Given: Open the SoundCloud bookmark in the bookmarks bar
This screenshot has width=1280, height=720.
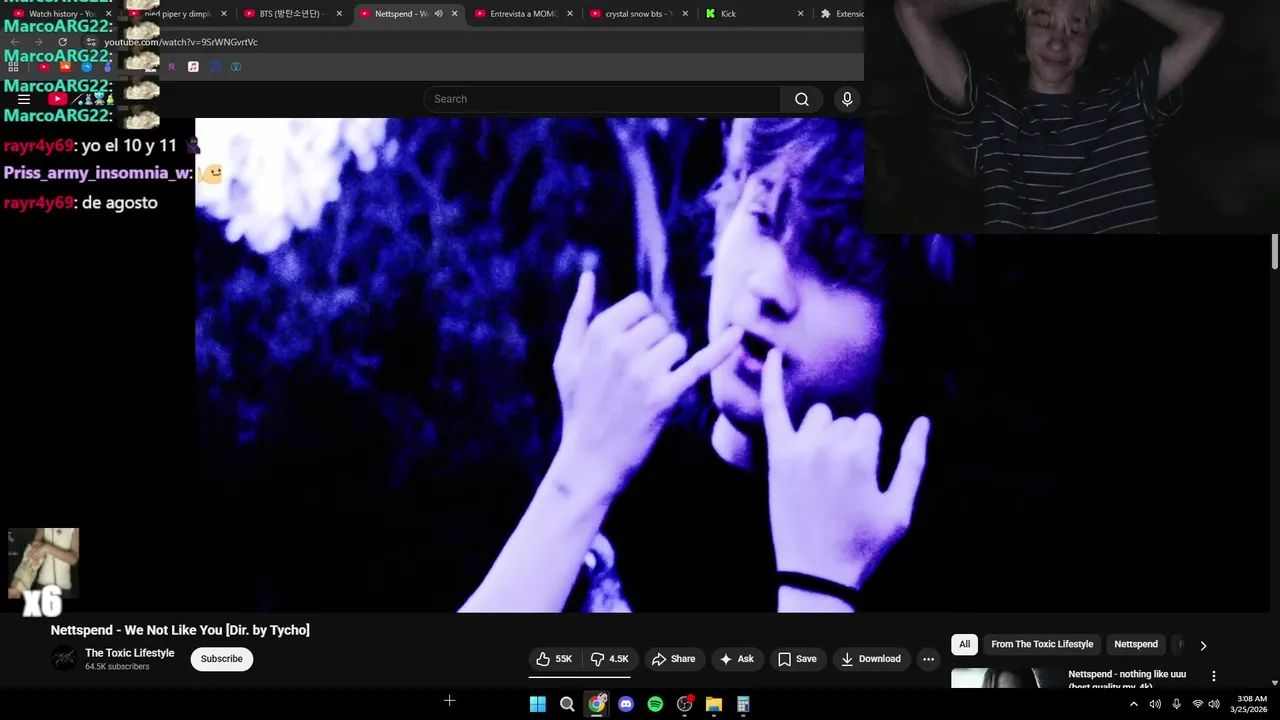Looking at the screenshot, I should pos(66,67).
